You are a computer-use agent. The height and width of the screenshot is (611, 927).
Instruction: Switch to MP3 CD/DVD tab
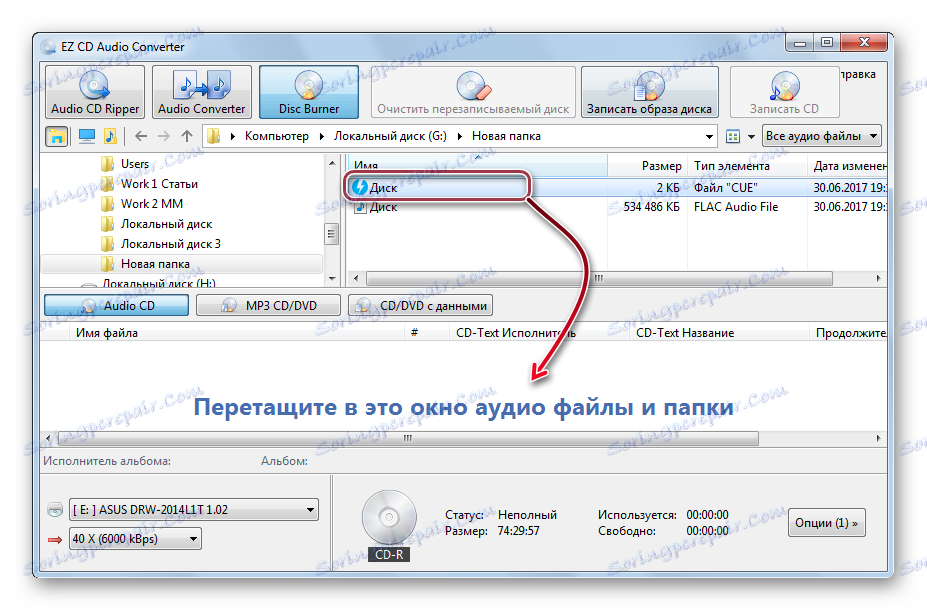pyautogui.click(x=268, y=306)
